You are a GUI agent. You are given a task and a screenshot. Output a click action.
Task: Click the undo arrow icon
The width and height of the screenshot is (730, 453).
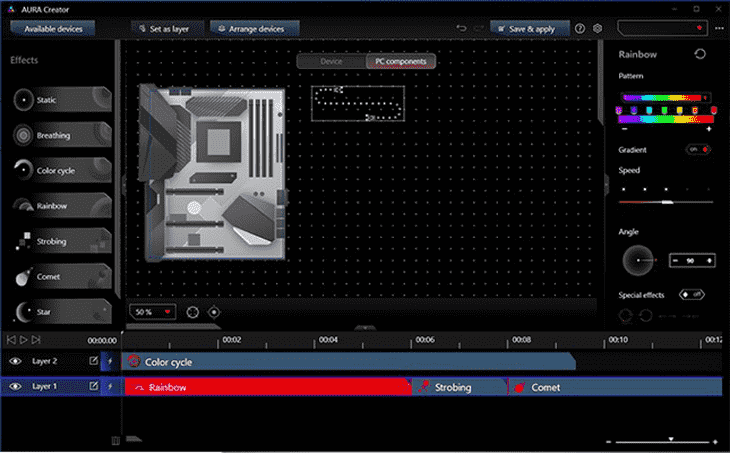click(461, 28)
